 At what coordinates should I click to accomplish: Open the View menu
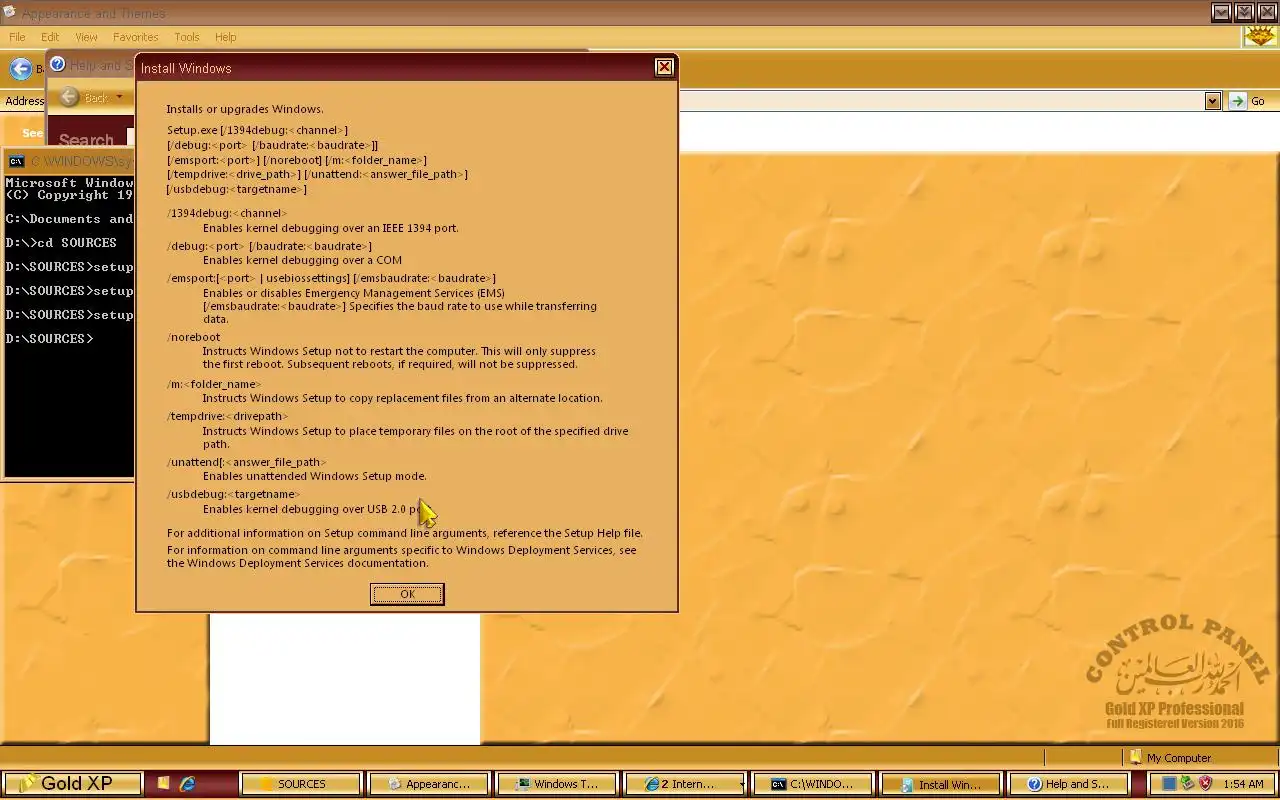point(86,37)
